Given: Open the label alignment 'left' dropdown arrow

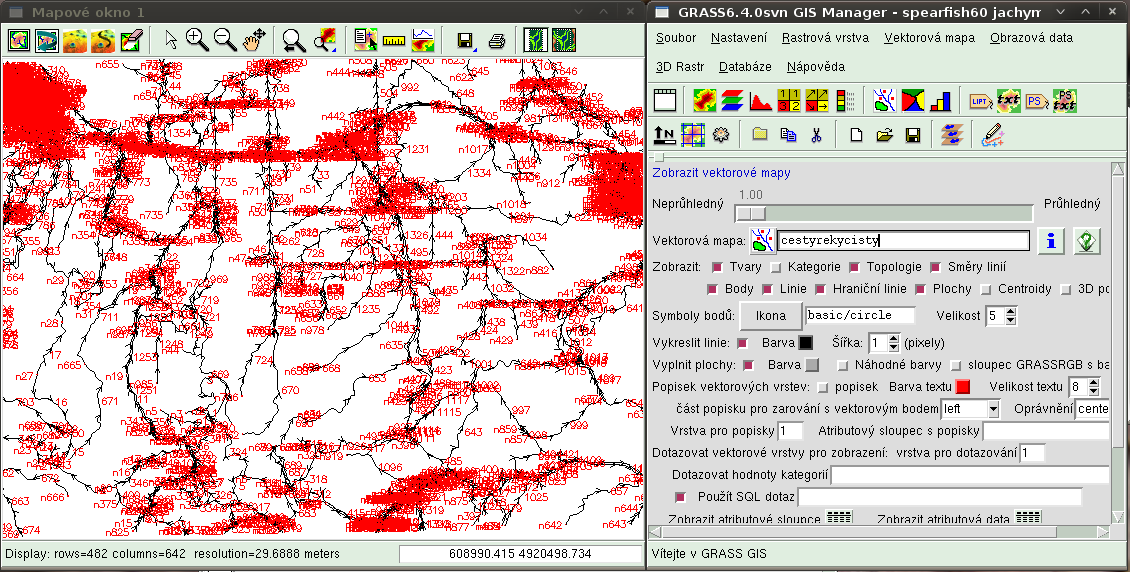Looking at the screenshot, I should [x=993, y=408].
